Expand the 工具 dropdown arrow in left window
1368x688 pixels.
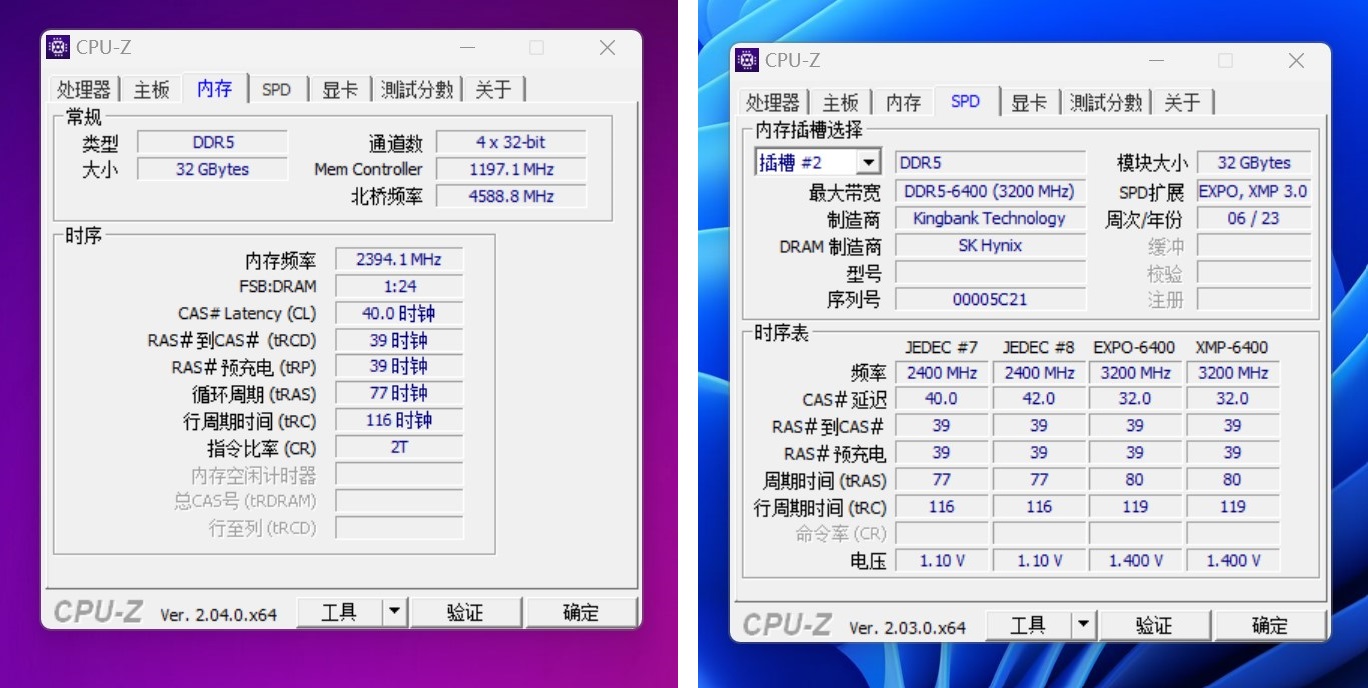click(394, 611)
